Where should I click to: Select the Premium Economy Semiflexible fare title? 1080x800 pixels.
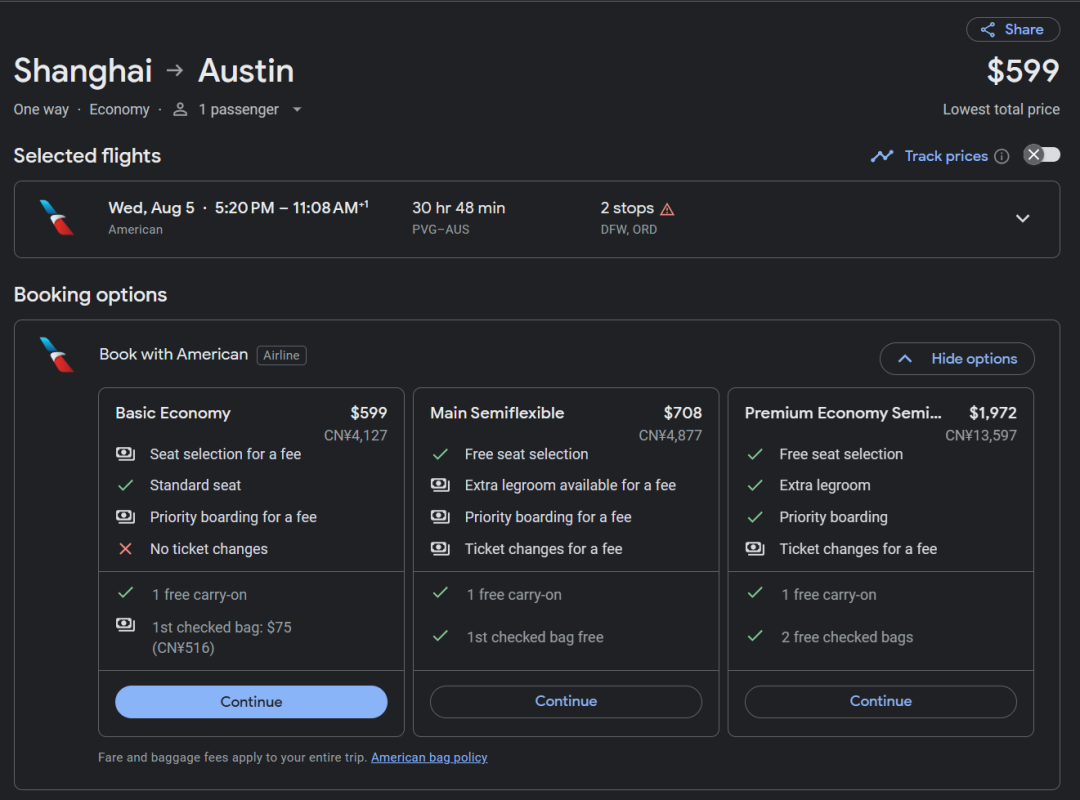tap(843, 413)
